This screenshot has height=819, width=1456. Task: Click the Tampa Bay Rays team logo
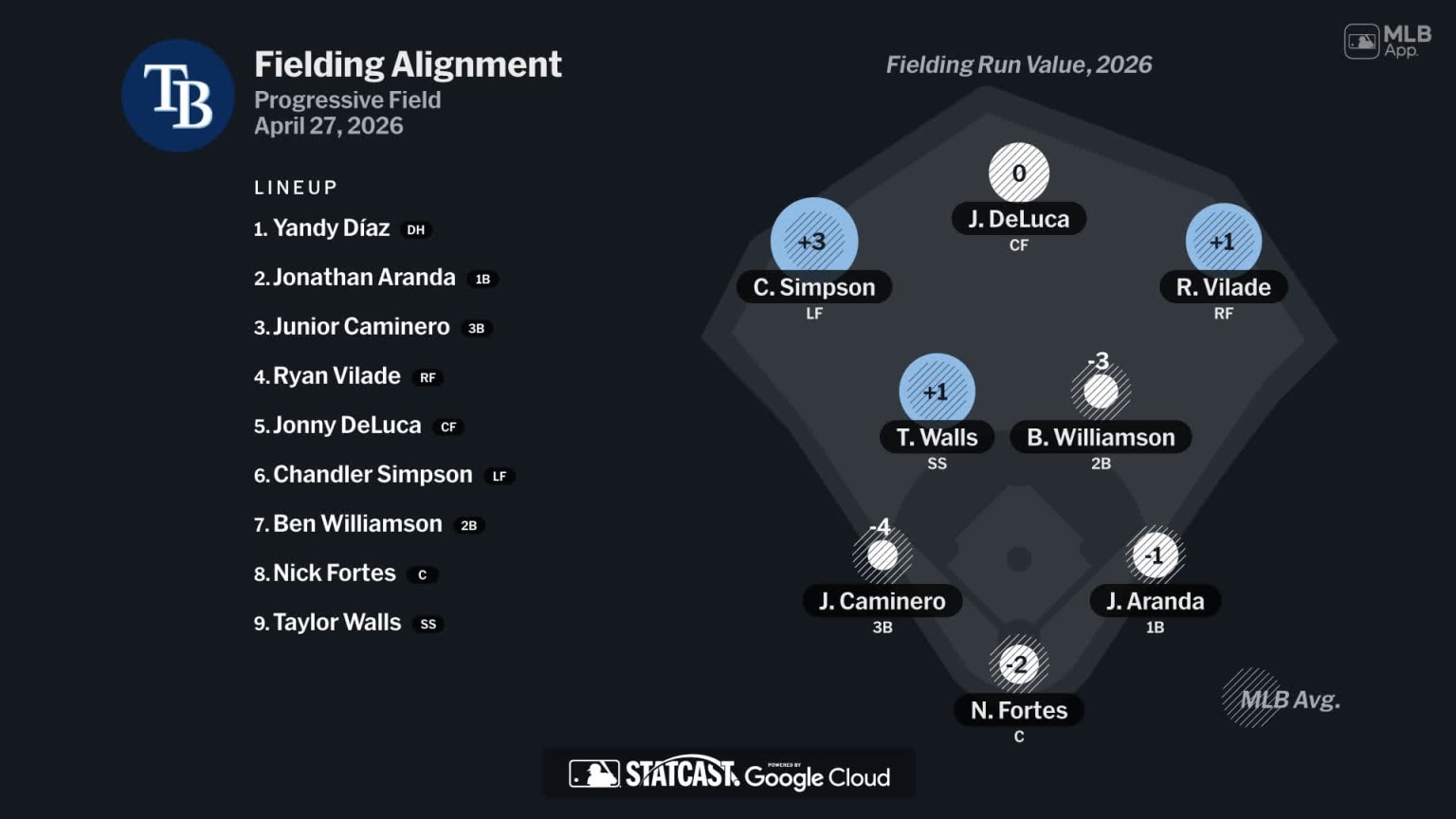pyautogui.click(x=178, y=96)
